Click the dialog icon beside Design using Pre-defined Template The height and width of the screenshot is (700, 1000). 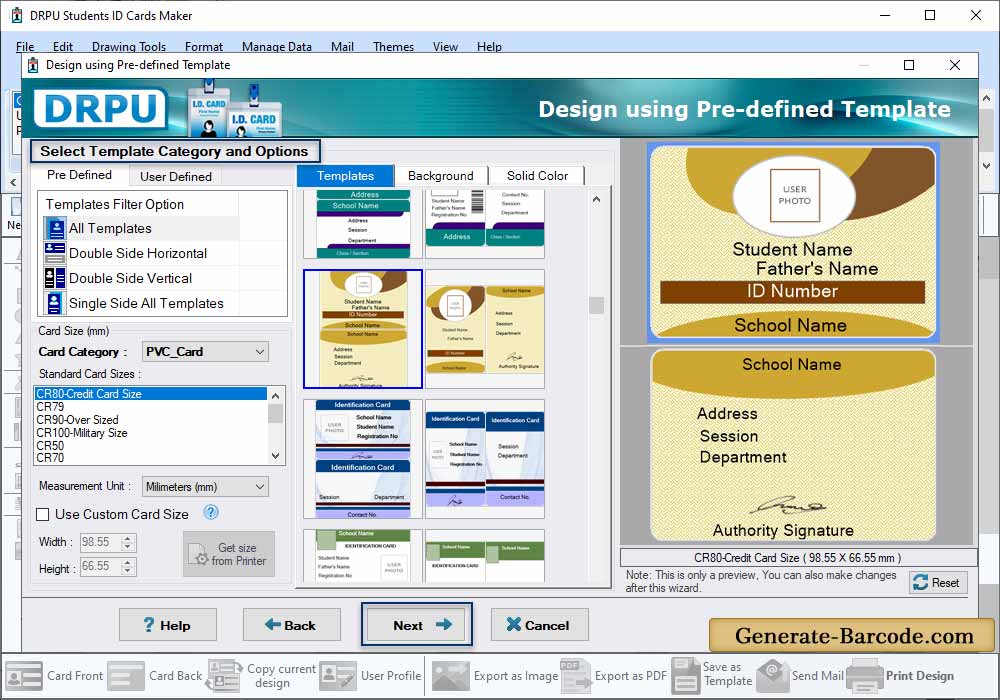(x=33, y=65)
